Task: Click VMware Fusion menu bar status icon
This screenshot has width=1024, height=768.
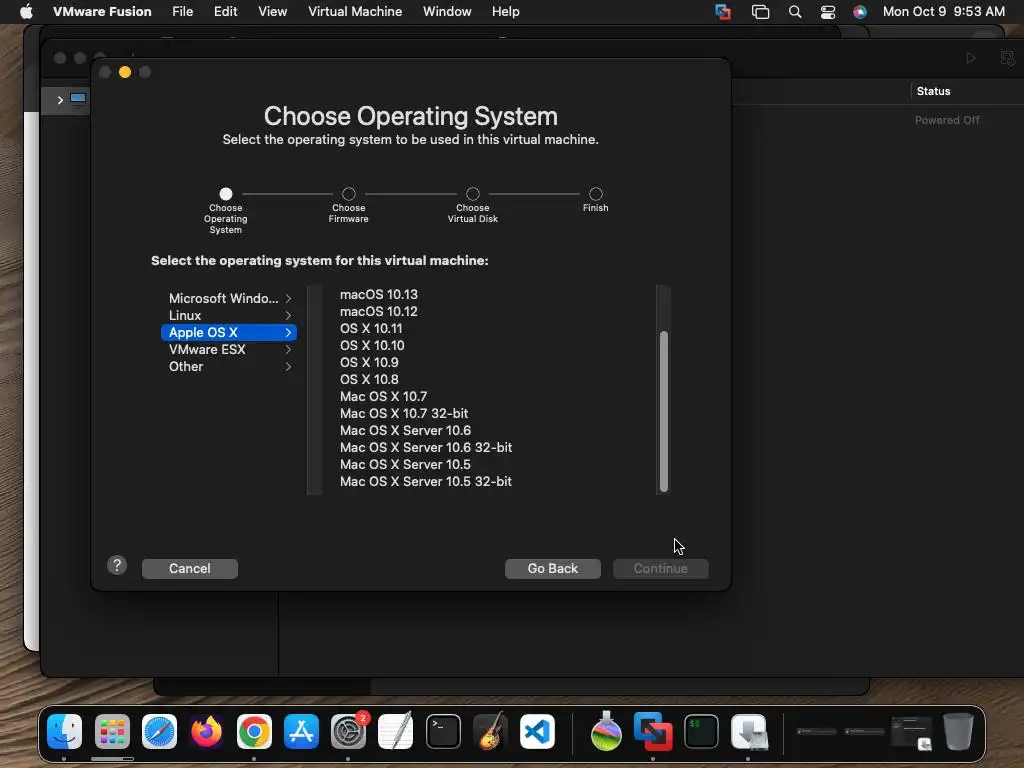Action: [x=723, y=12]
